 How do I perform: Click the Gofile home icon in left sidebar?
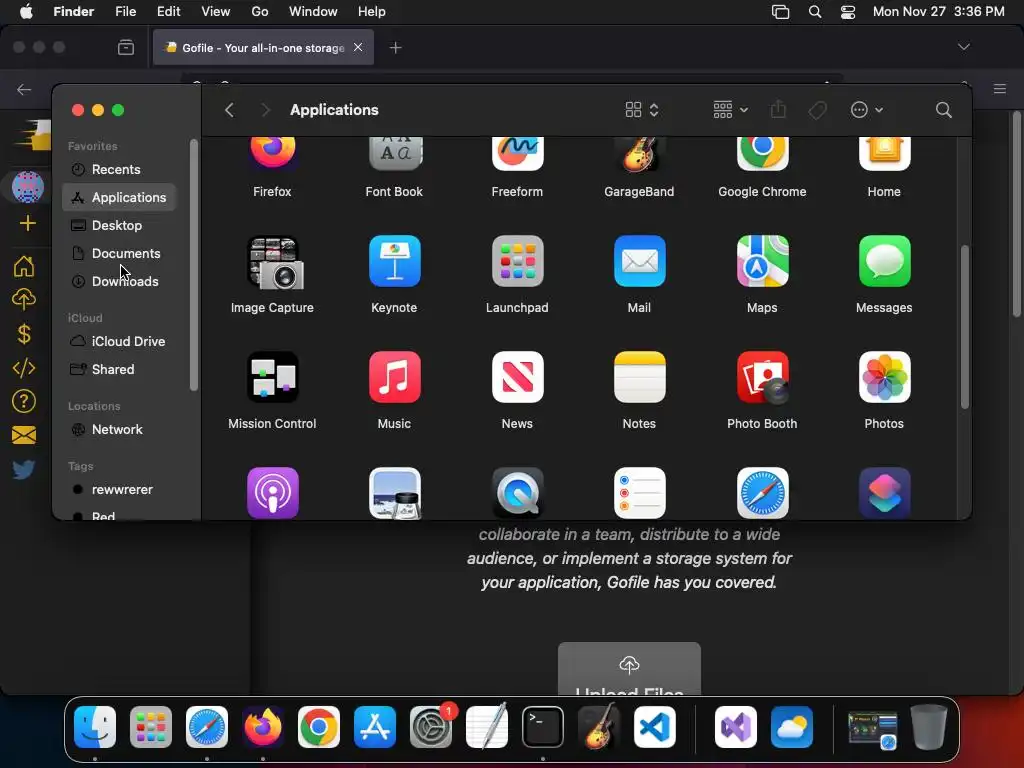[x=24, y=266]
